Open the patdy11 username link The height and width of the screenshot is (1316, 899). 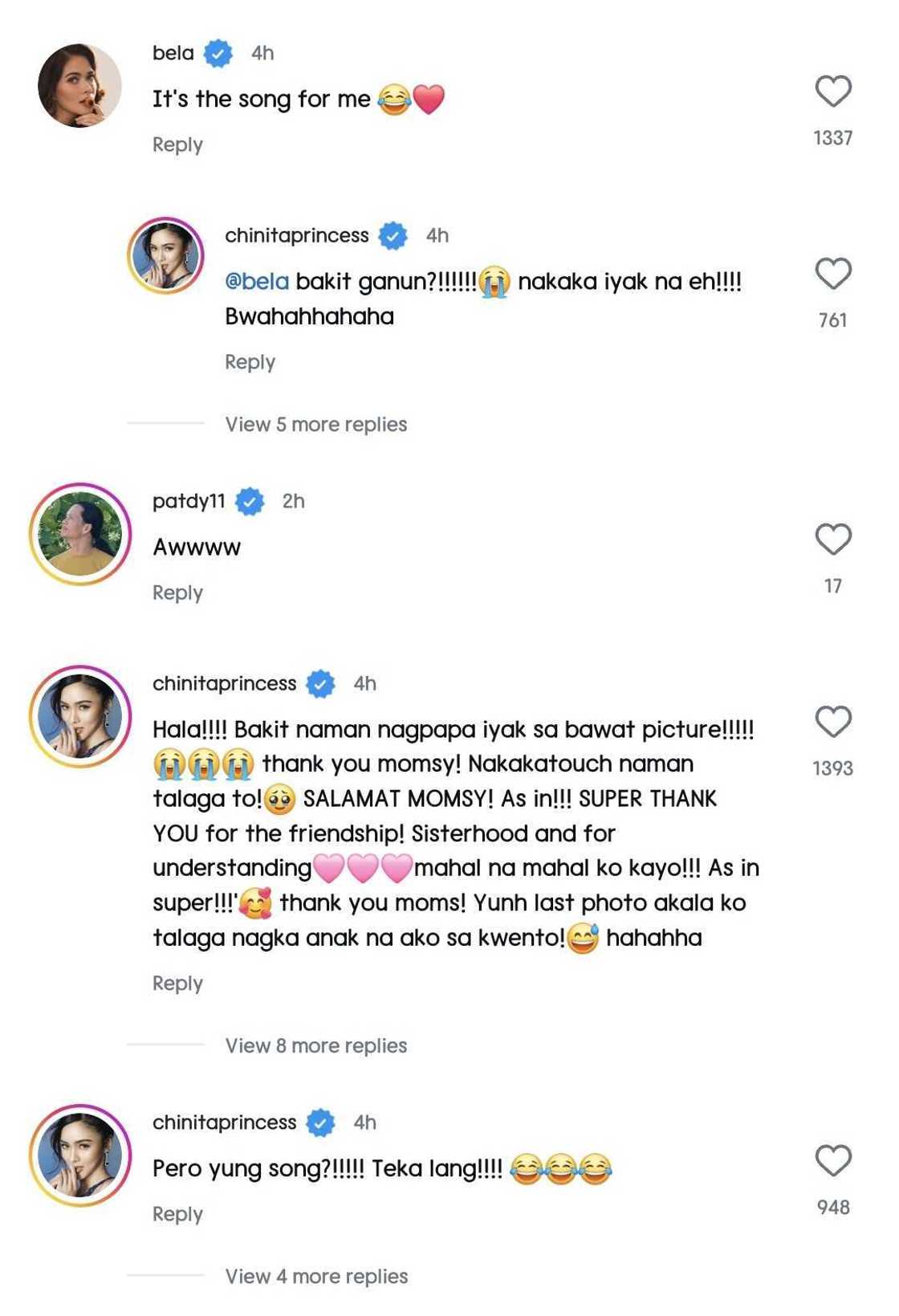[x=189, y=501]
